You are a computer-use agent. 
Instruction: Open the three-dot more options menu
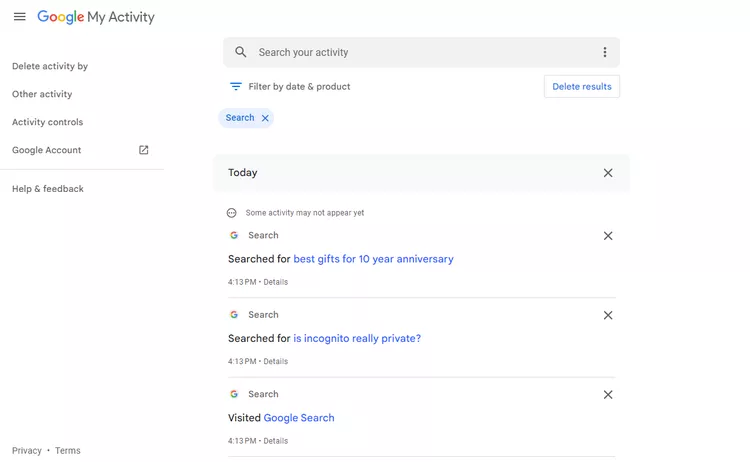click(x=605, y=52)
